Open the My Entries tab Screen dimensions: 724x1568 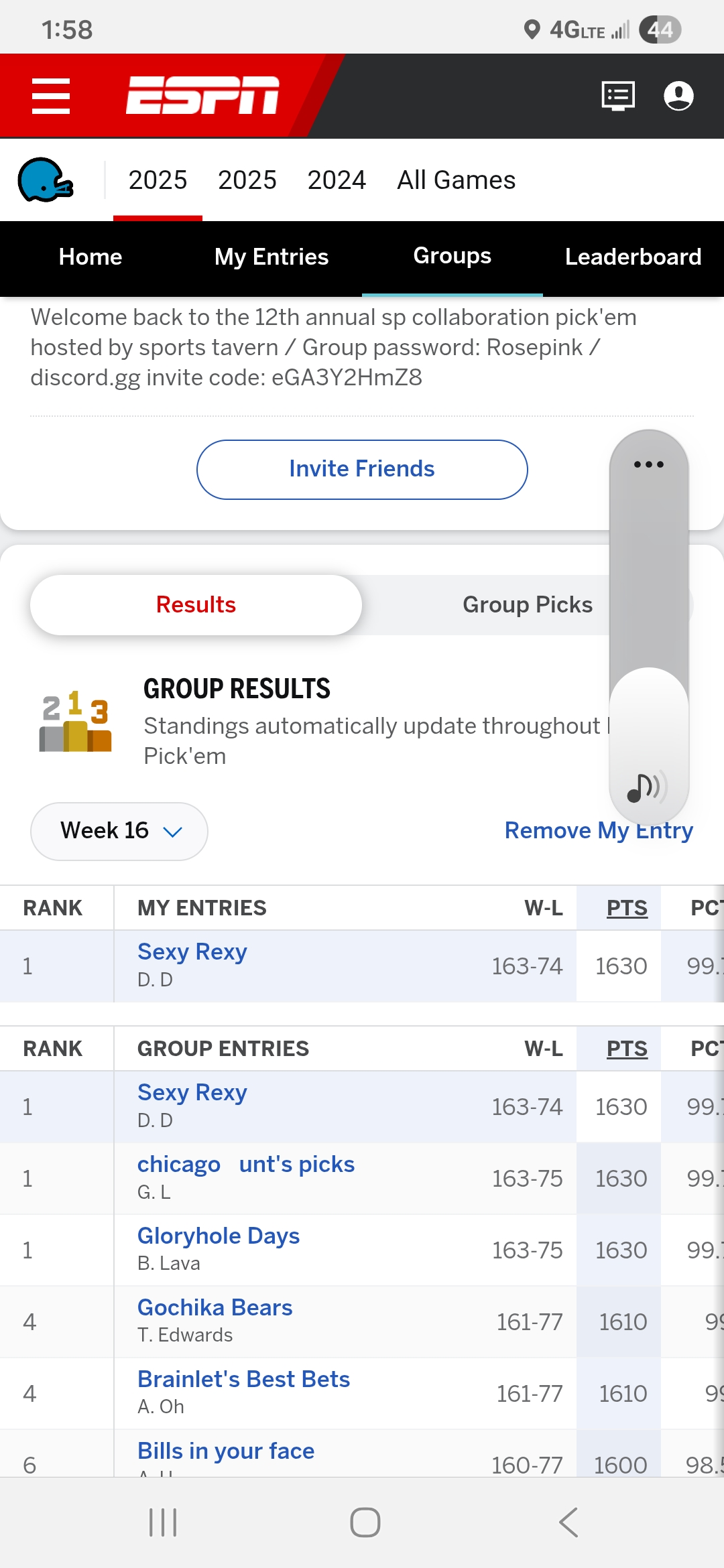tap(271, 257)
